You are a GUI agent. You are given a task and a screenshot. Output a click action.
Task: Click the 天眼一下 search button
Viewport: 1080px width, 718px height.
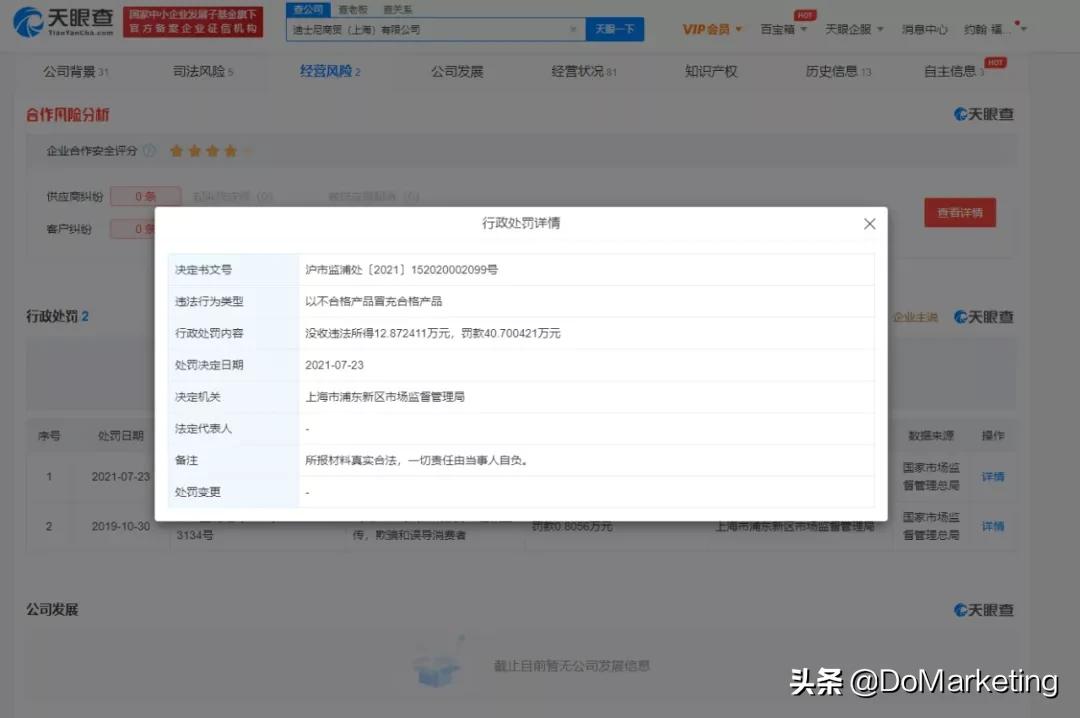click(615, 29)
